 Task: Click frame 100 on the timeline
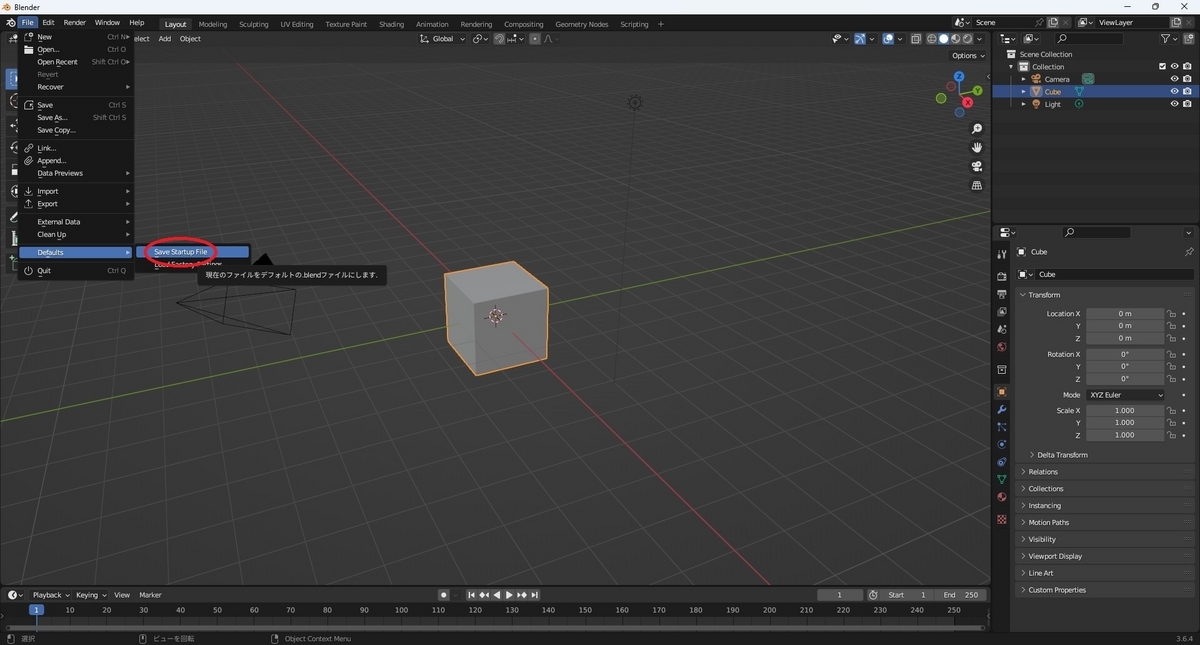400,609
